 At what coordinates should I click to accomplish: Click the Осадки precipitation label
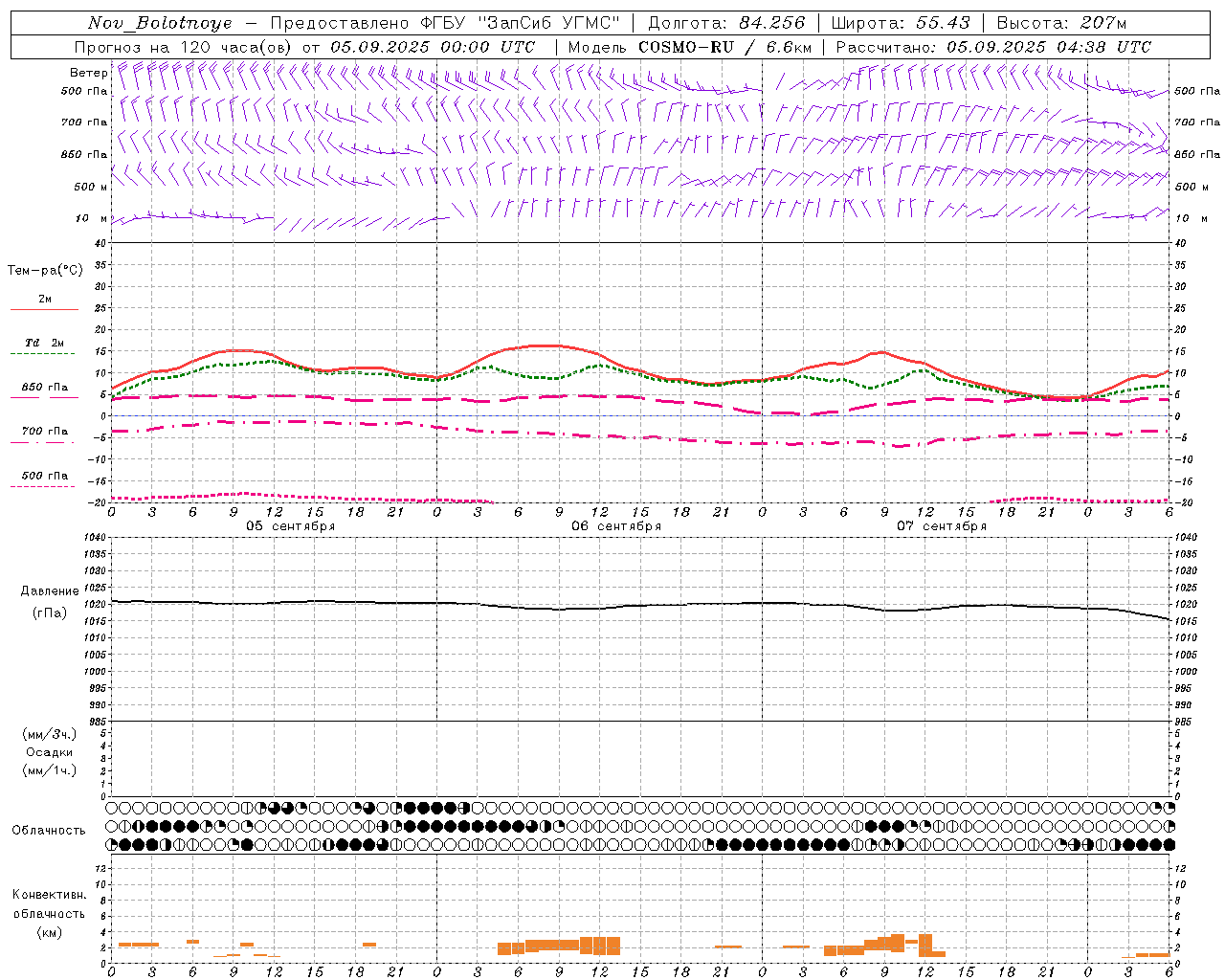point(49,752)
